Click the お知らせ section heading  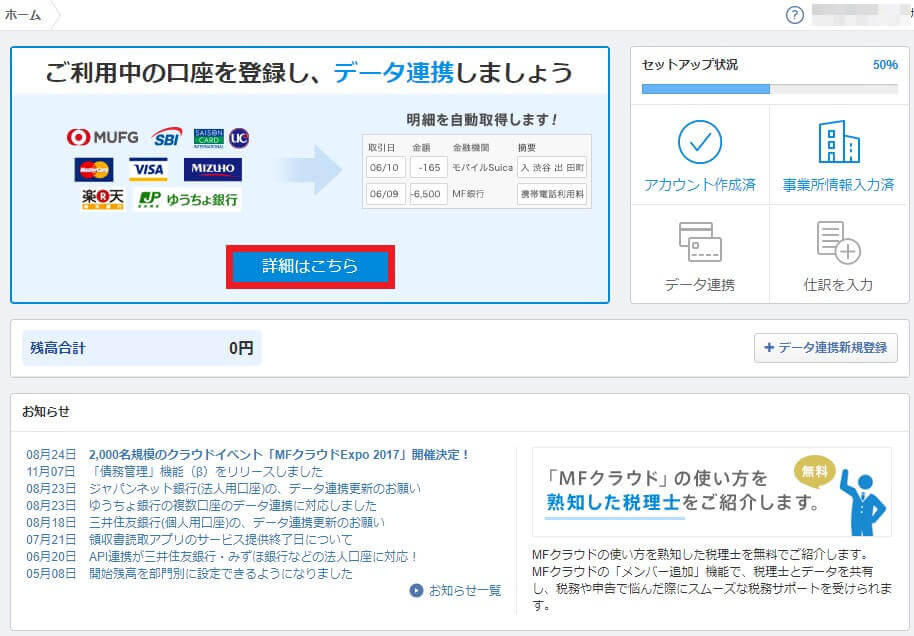(45, 412)
